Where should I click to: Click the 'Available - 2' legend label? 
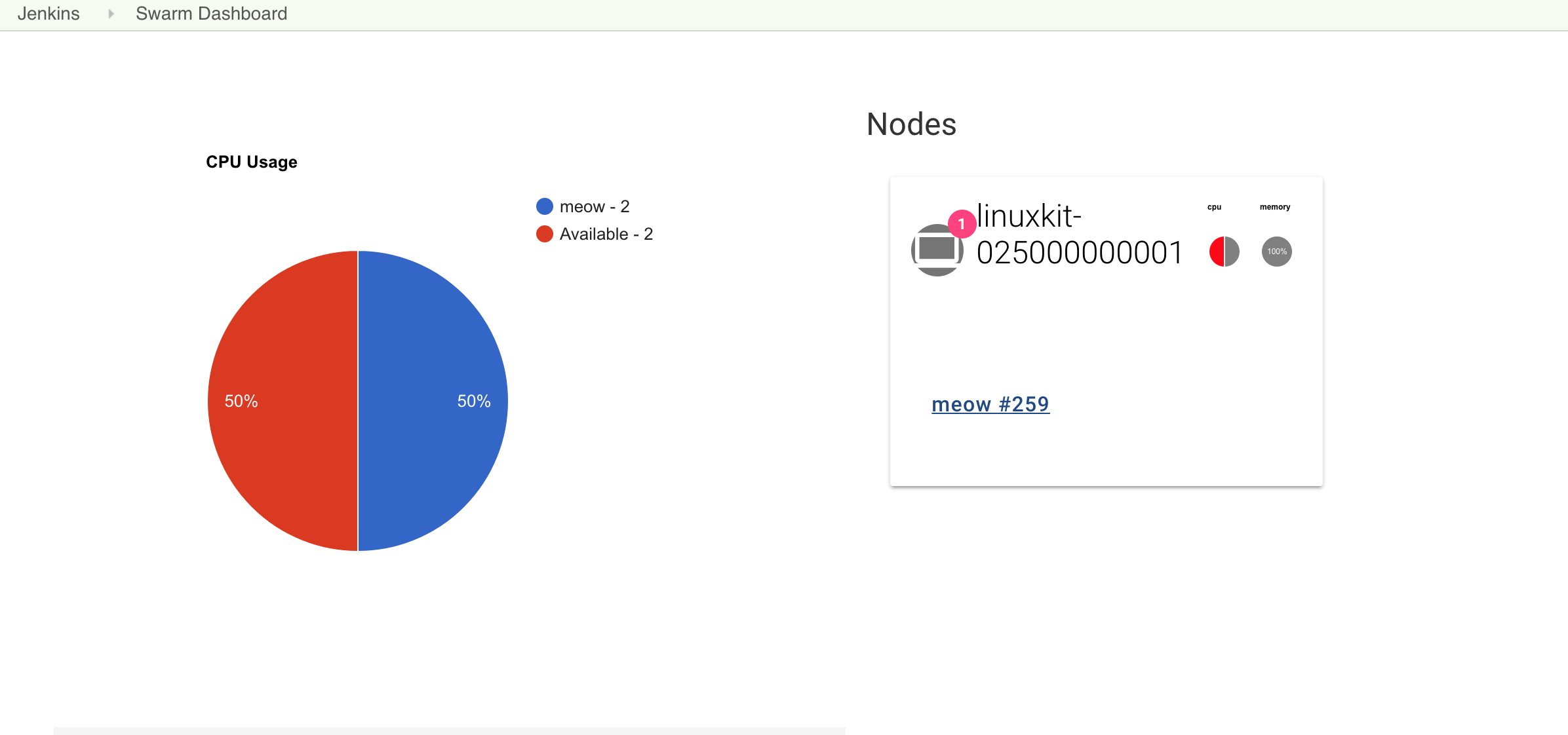606,235
